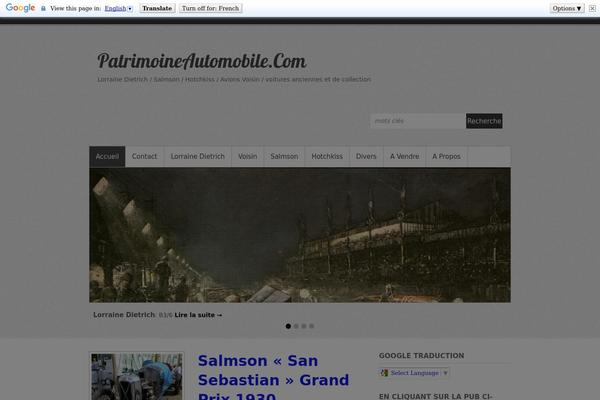Open the A Vendre menu item

click(x=404, y=156)
